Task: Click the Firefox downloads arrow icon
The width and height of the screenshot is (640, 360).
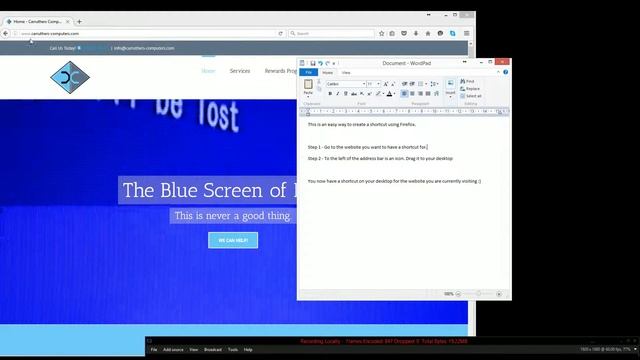Action: [416, 33]
